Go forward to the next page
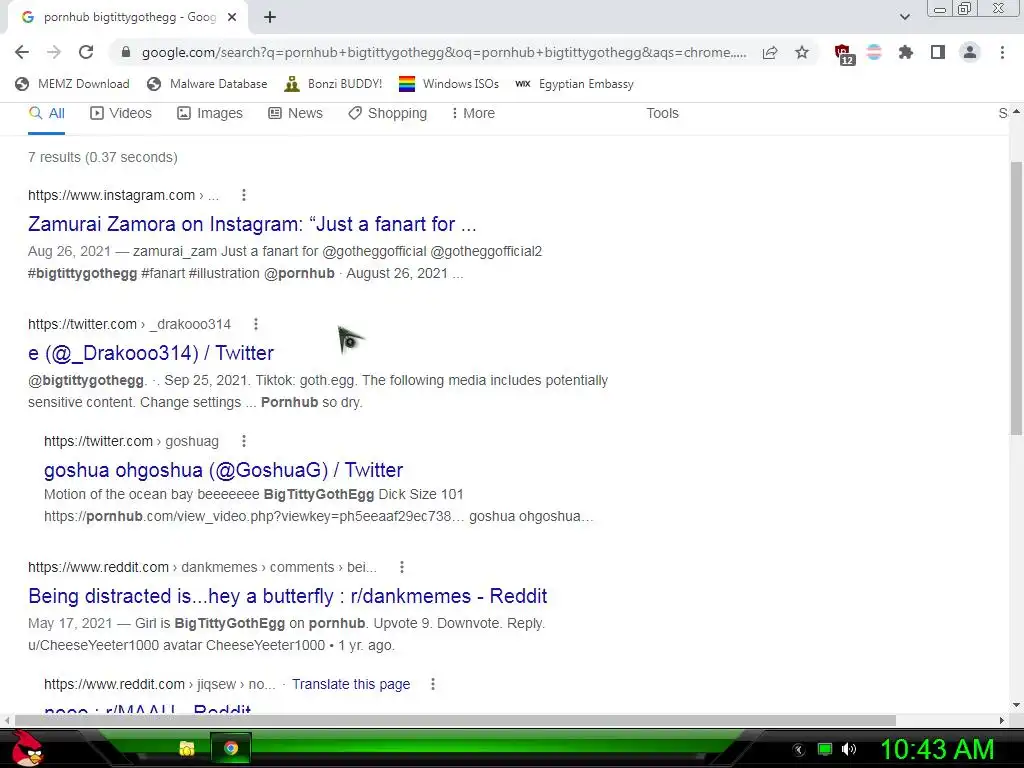The image size is (1024, 768). click(x=54, y=52)
